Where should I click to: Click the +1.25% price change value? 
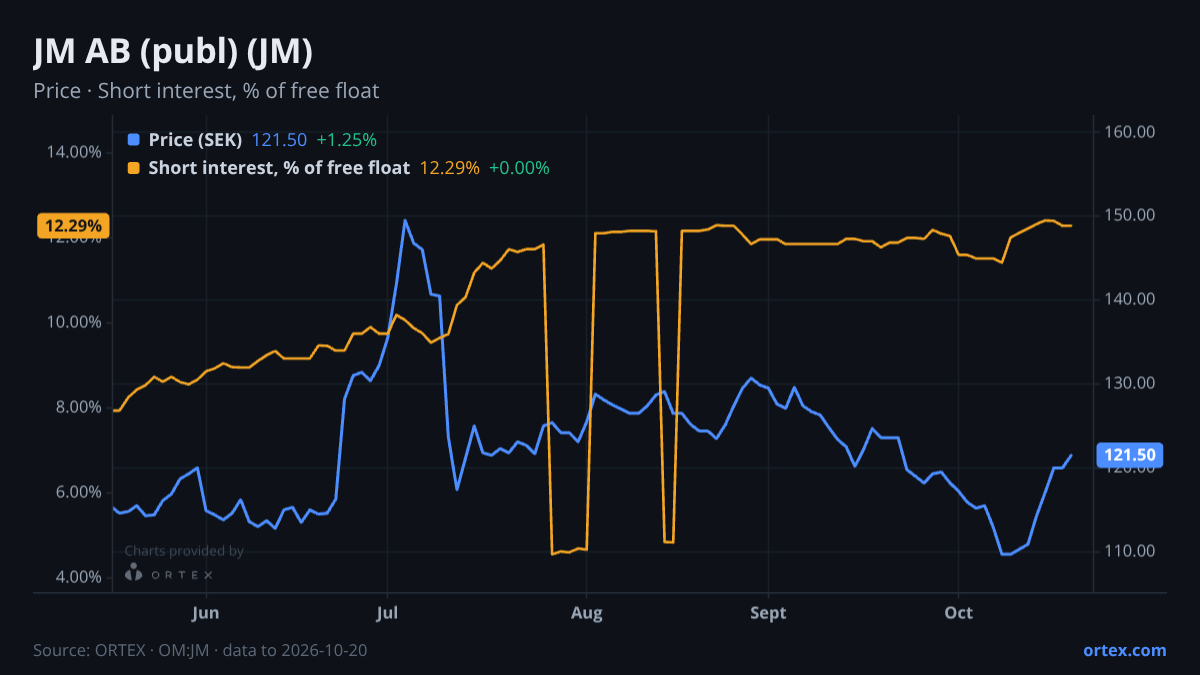pos(346,140)
